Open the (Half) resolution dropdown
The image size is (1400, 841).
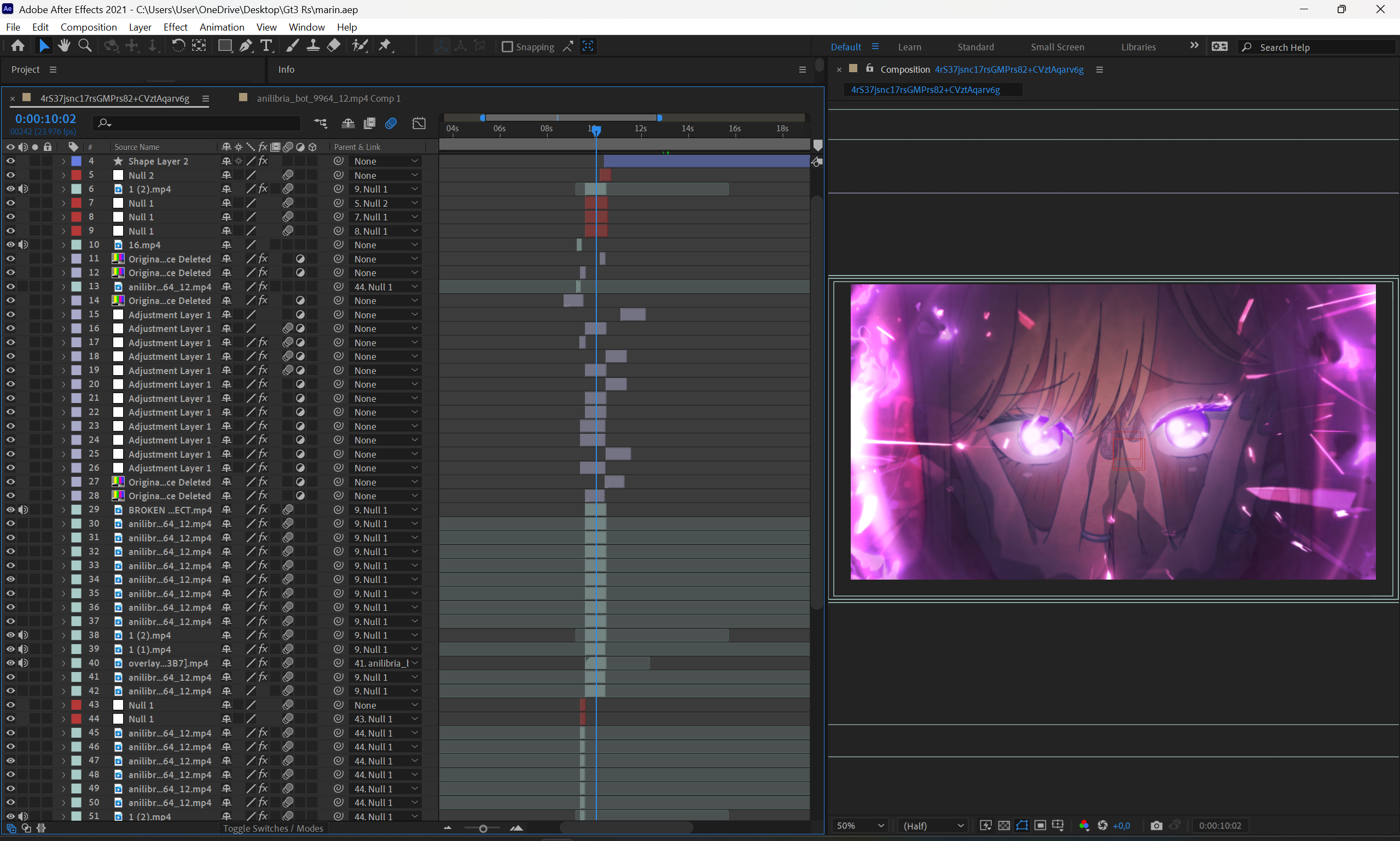point(933,826)
